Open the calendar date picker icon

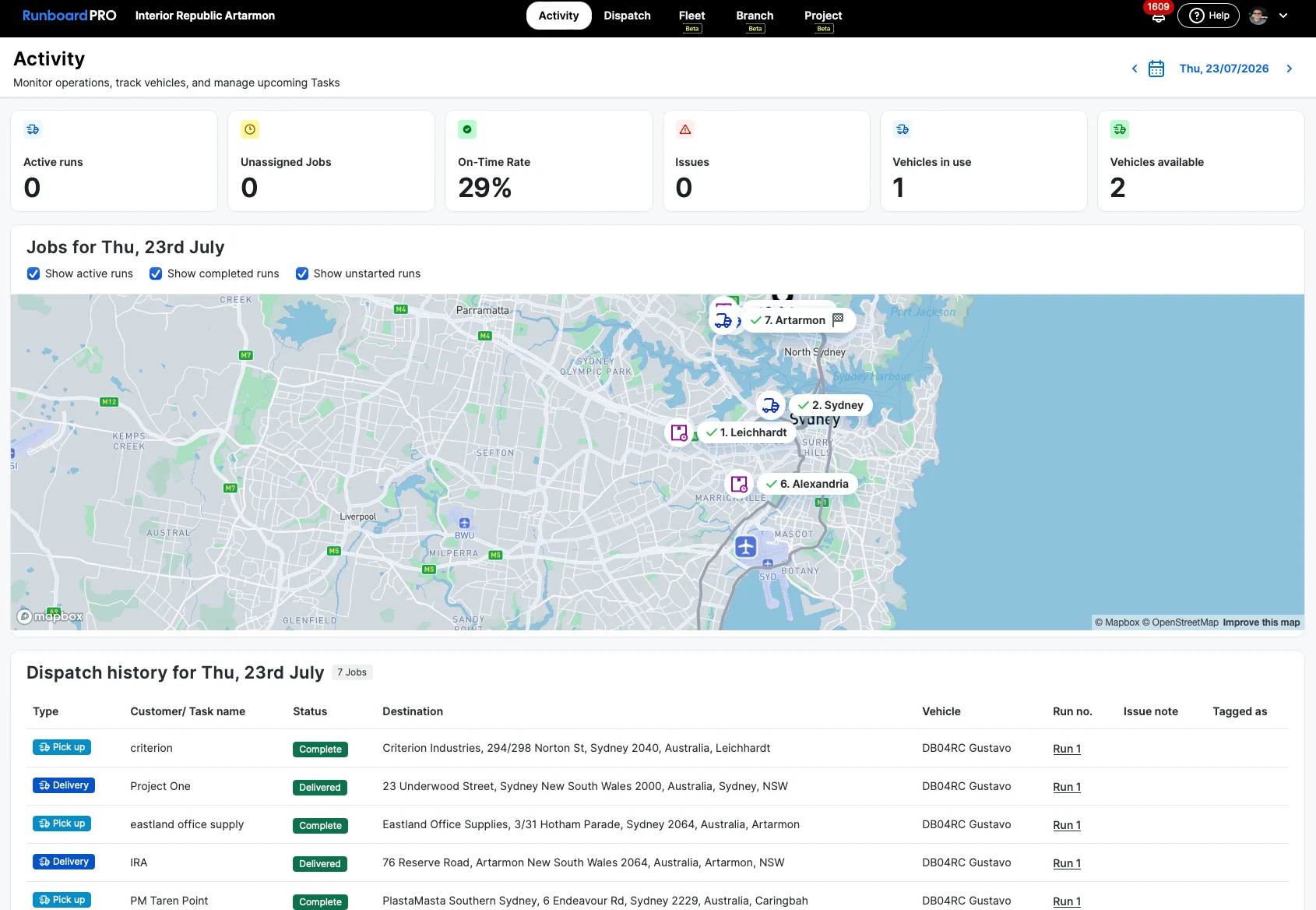pyautogui.click(x=1156, y=69)
